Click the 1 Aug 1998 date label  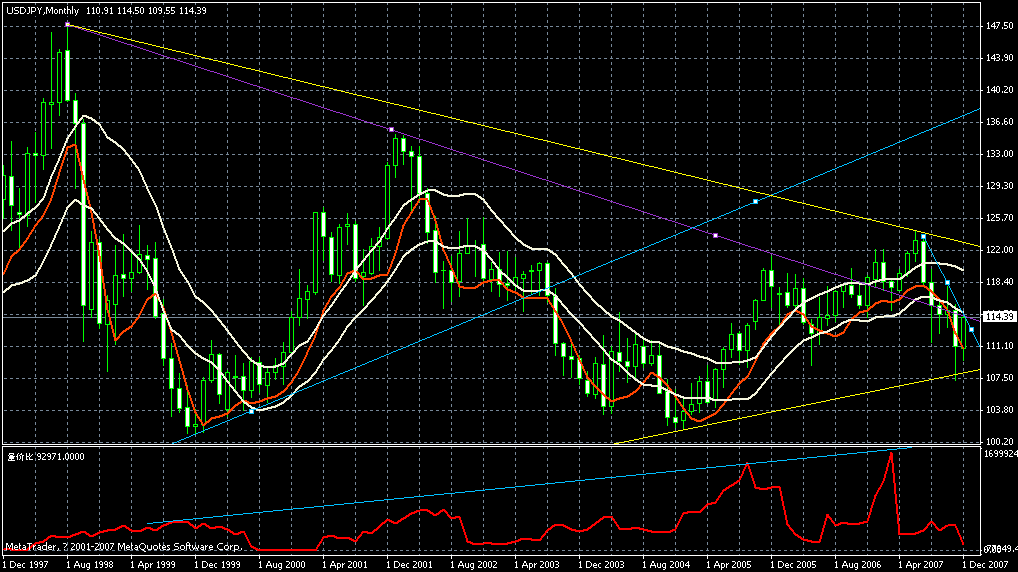[x=90, y=565]
